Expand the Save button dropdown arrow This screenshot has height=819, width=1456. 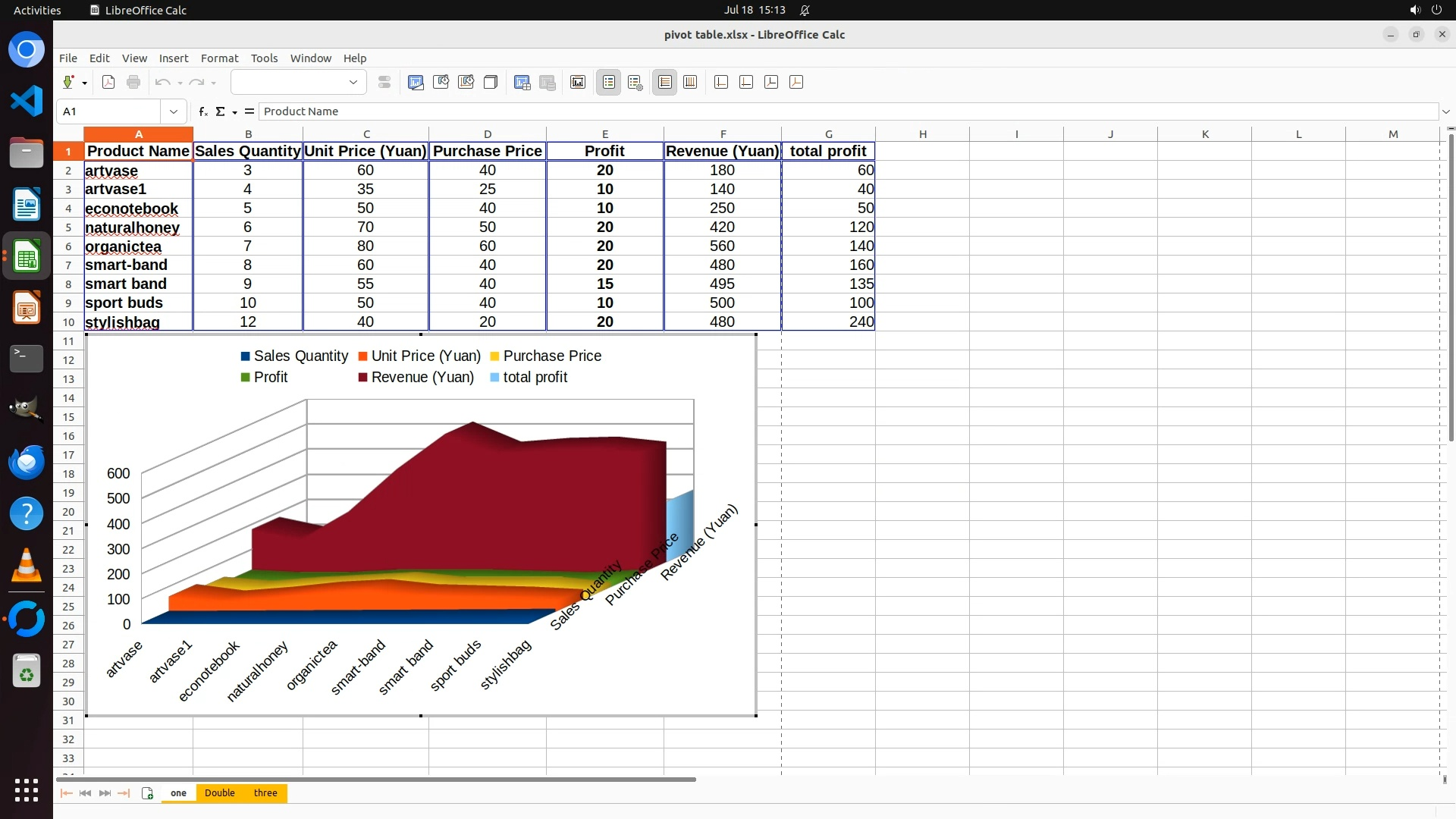point(84,83)
